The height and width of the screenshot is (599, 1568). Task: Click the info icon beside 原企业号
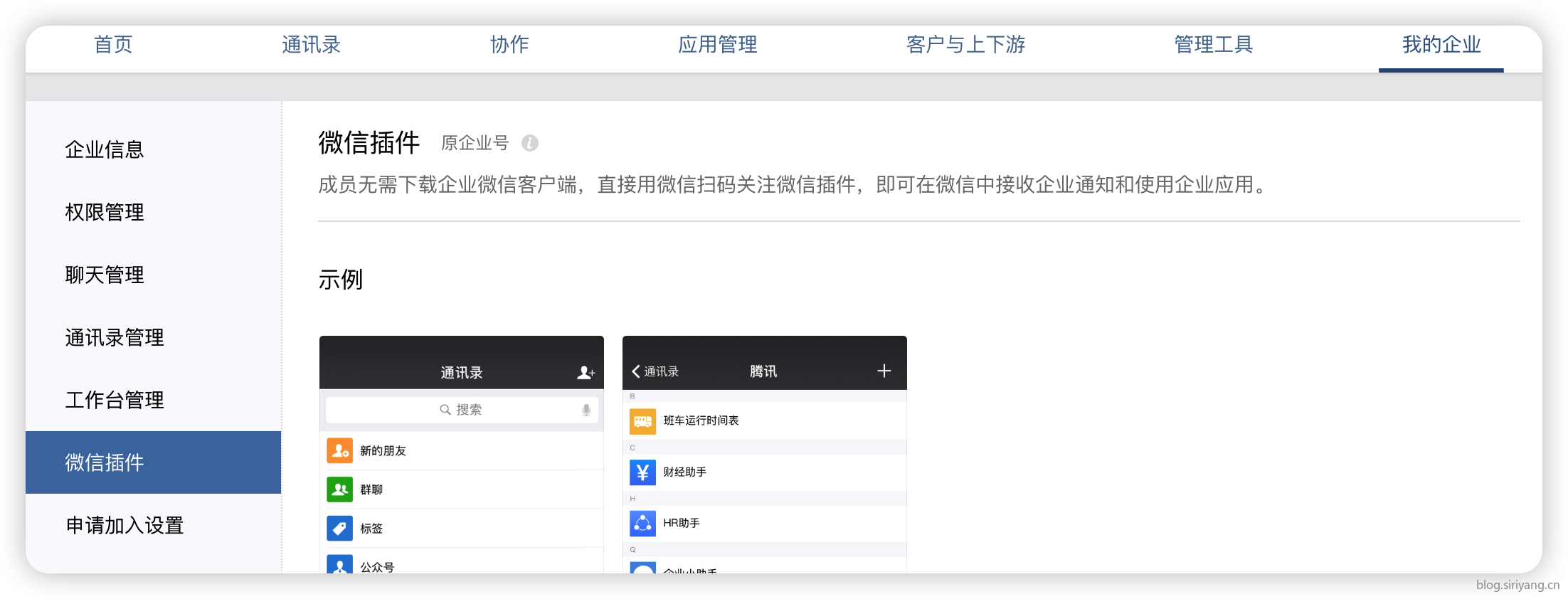pyautogui.click(x=530, y=143)
